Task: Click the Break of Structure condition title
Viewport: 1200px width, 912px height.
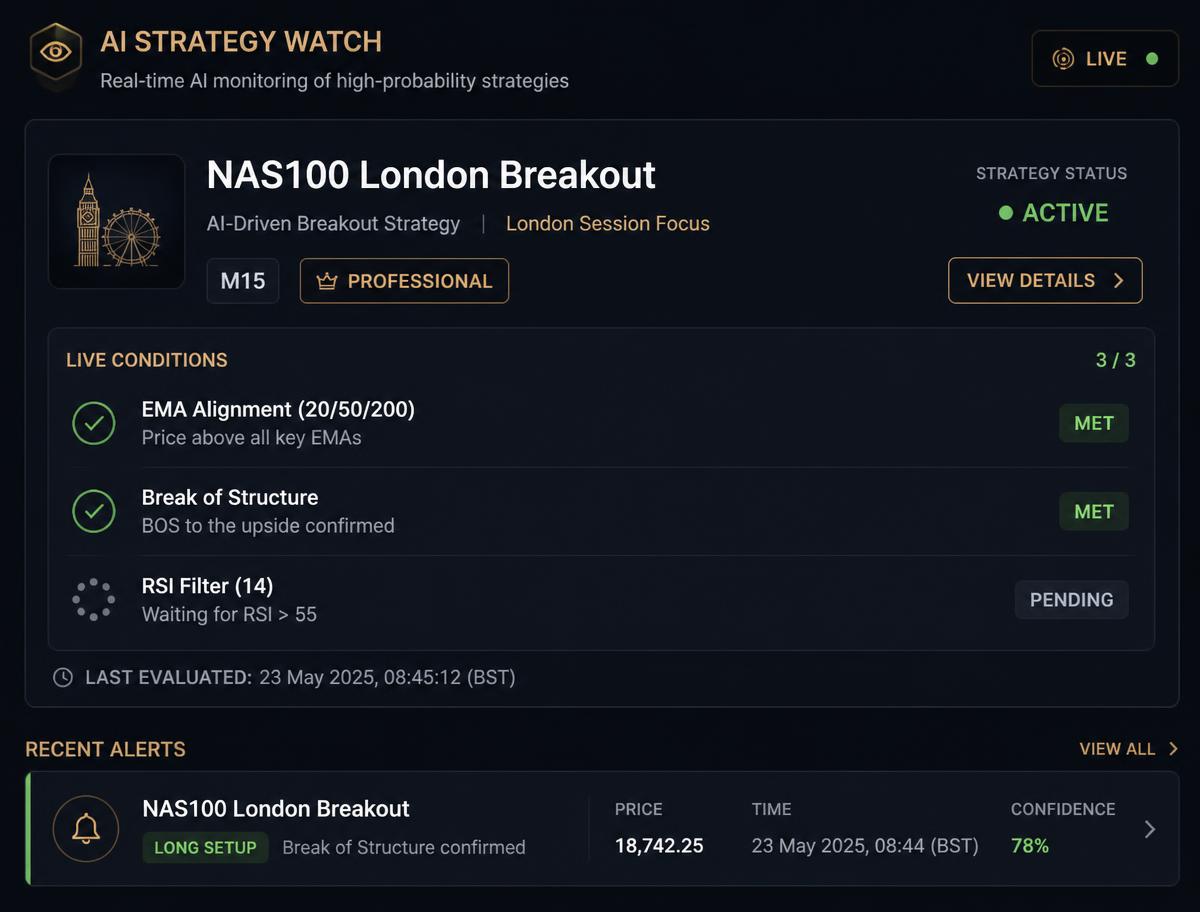Action: tap(230, 497)
